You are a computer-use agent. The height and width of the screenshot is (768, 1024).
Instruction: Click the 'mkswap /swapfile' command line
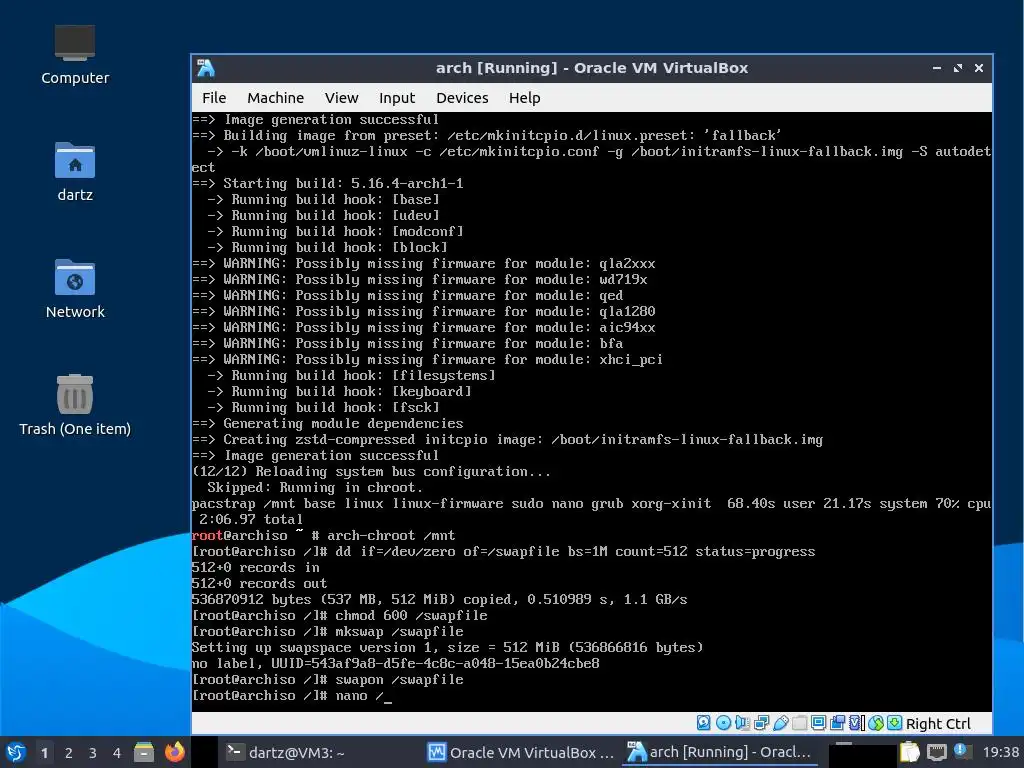(x=328, y=632)
